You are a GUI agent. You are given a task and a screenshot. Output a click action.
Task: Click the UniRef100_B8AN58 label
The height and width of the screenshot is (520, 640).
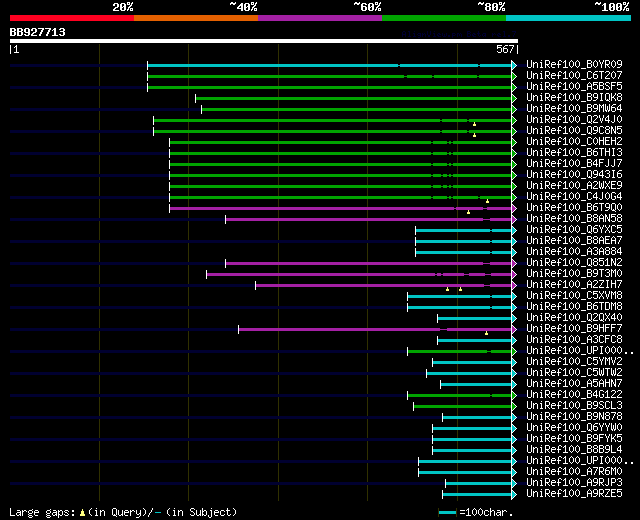(x=574, y=219)
